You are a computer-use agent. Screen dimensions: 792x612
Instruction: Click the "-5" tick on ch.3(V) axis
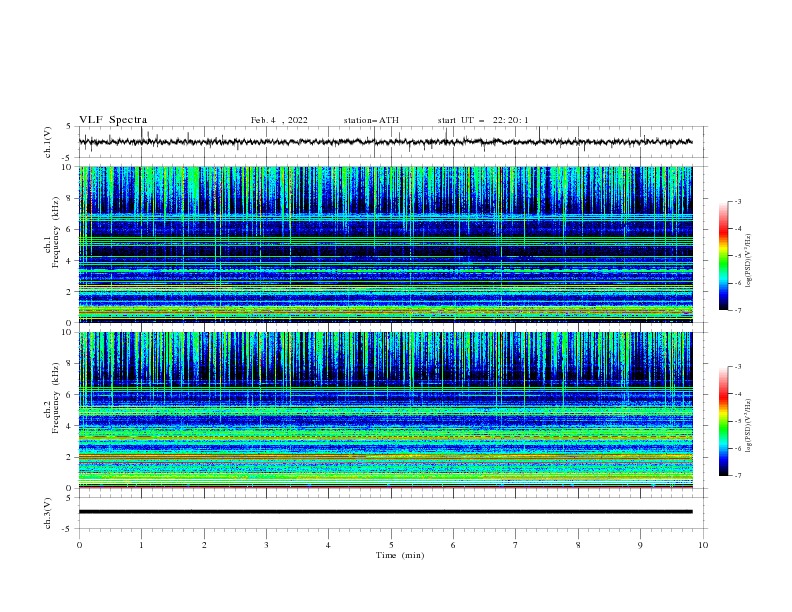click(67, 529)
